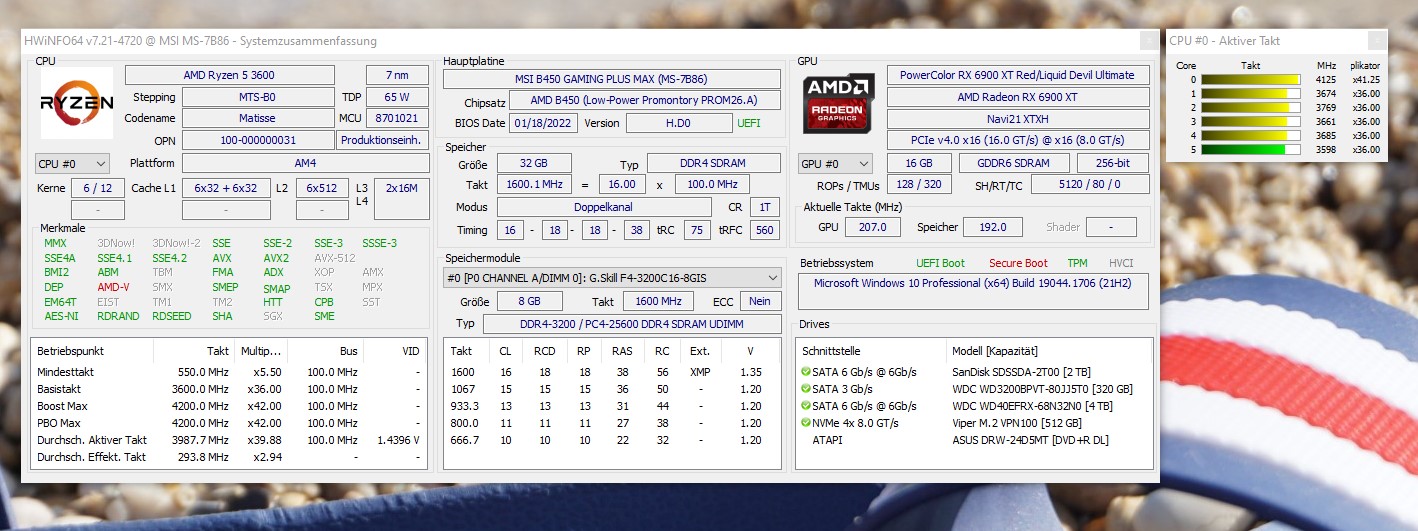Click the ECC value Nein
Viewport: 1418px width, 531px height.
pyautogui.click(x=760, y=301)
